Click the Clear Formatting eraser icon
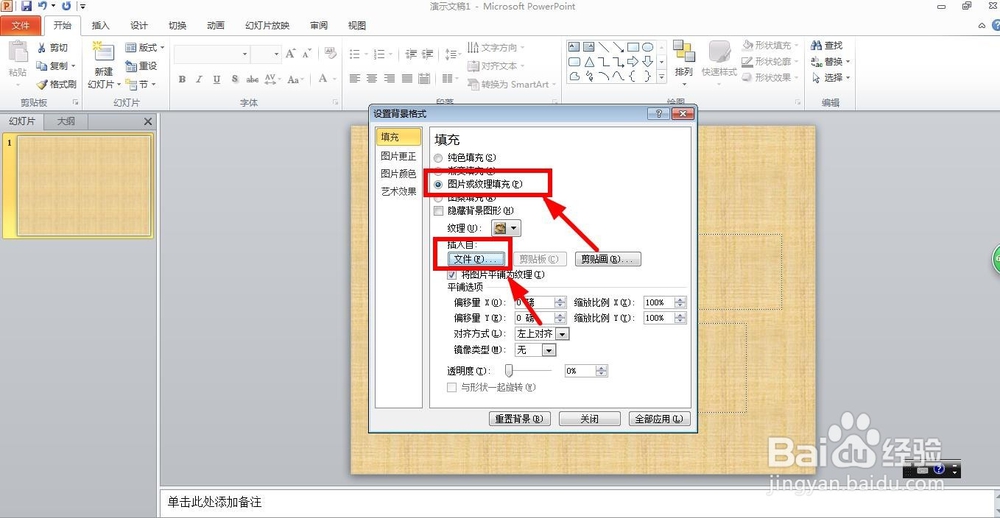This screenshot has width=1000, height=518. 330,53
